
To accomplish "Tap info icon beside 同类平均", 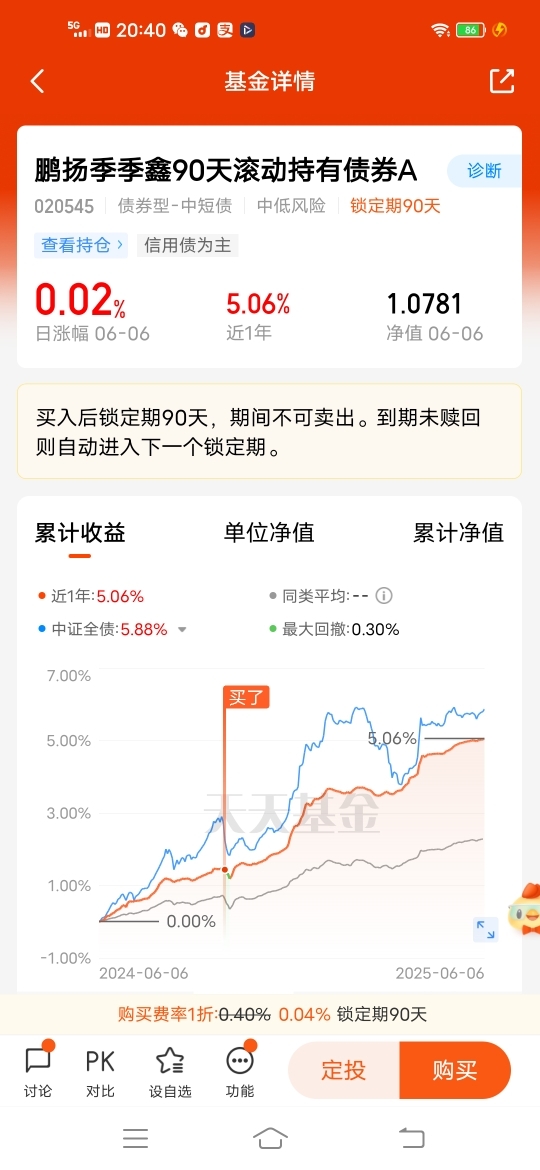I will [383, 596].
